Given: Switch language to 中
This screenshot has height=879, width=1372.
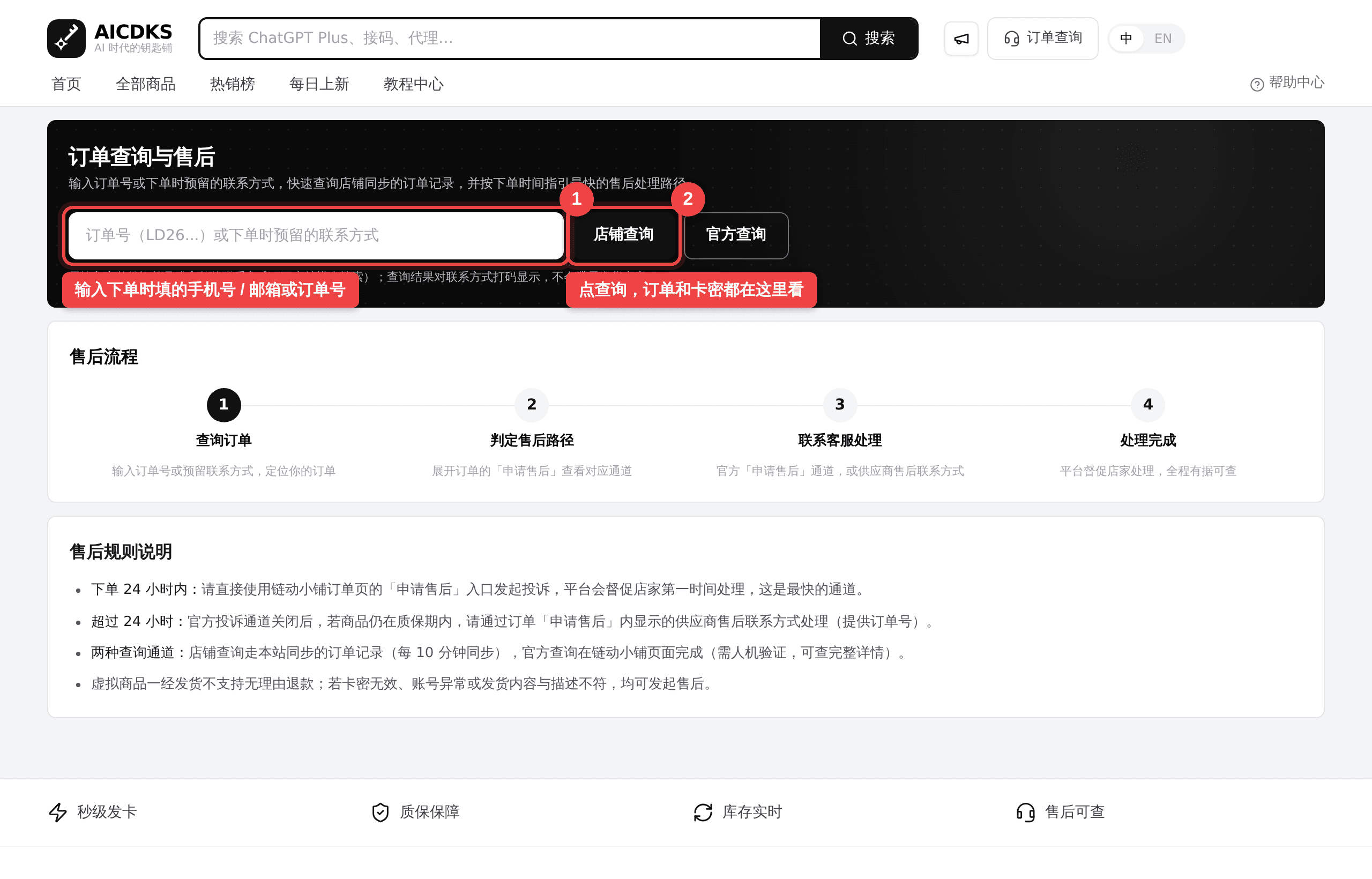Looking at the screenshot, I should coord(1125,39).
